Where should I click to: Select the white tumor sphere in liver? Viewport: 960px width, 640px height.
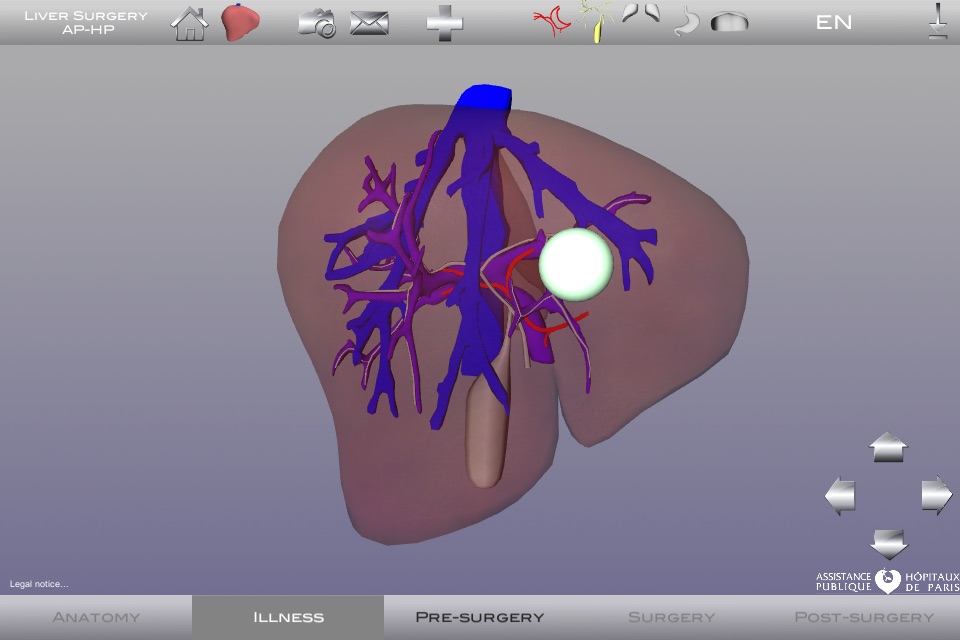coord(576,265)
